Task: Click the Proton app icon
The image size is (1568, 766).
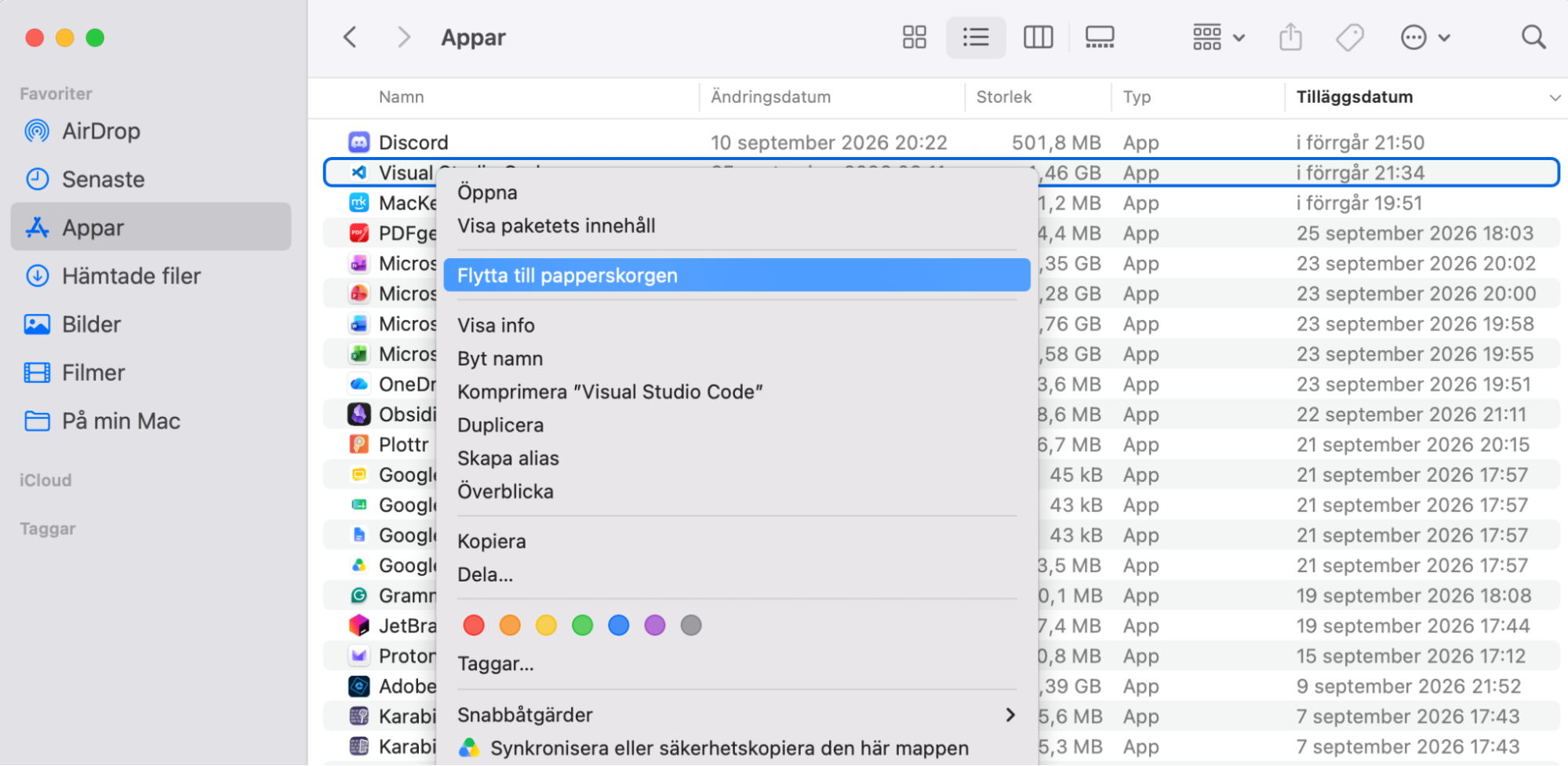Action: point(358,655)
